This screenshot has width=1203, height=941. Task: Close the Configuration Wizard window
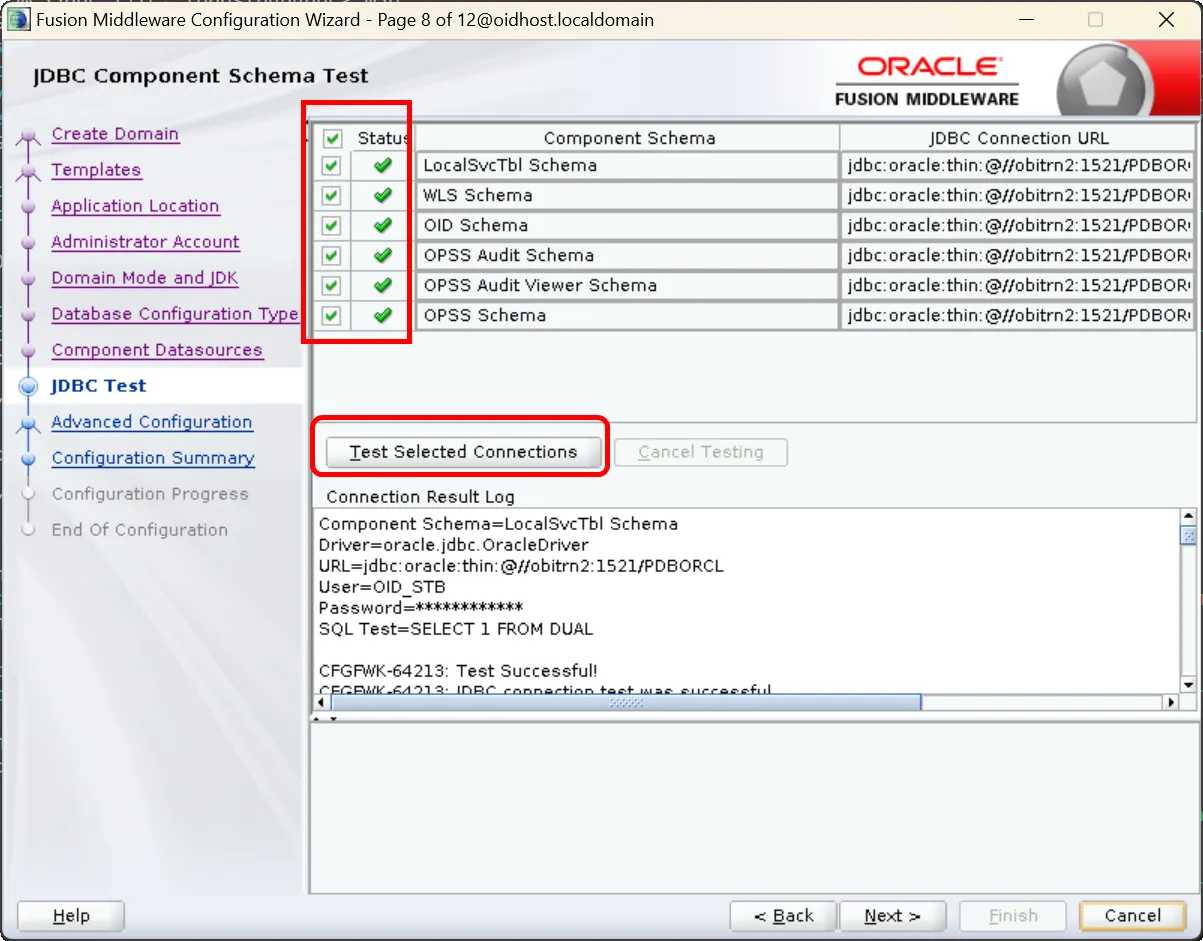tap(1166, 19)
